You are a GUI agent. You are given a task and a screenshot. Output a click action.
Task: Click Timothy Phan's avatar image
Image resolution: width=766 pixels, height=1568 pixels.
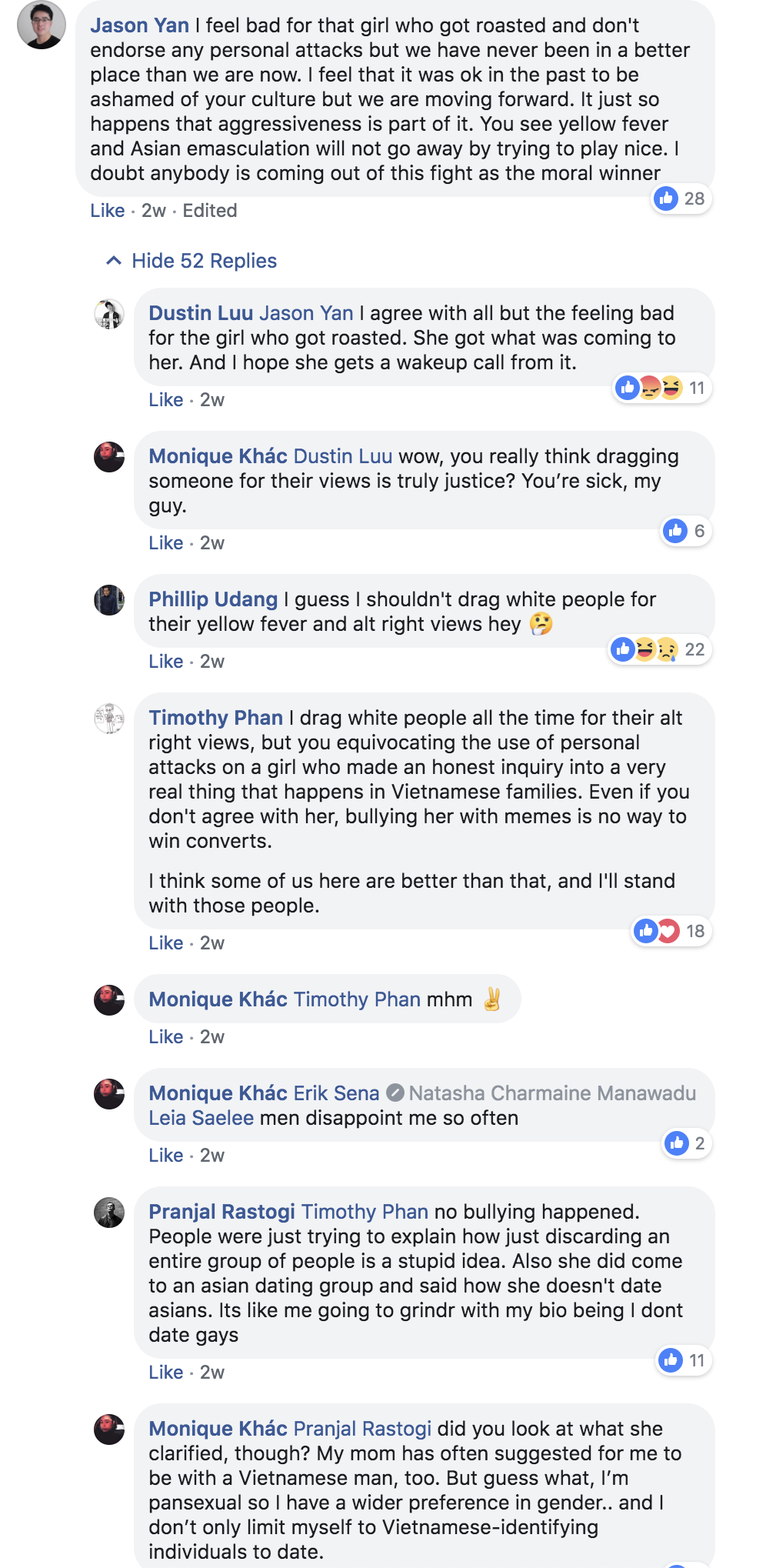[x=109, y=719]
